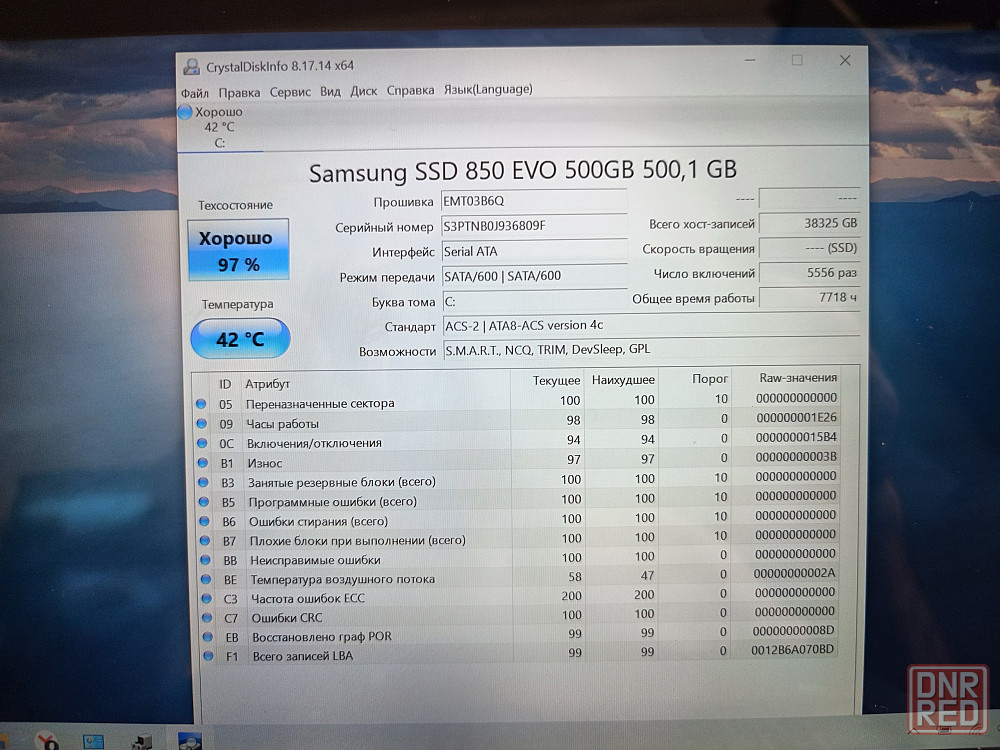
Task: Click the Серийный номер field
Action: click(534, 226)
